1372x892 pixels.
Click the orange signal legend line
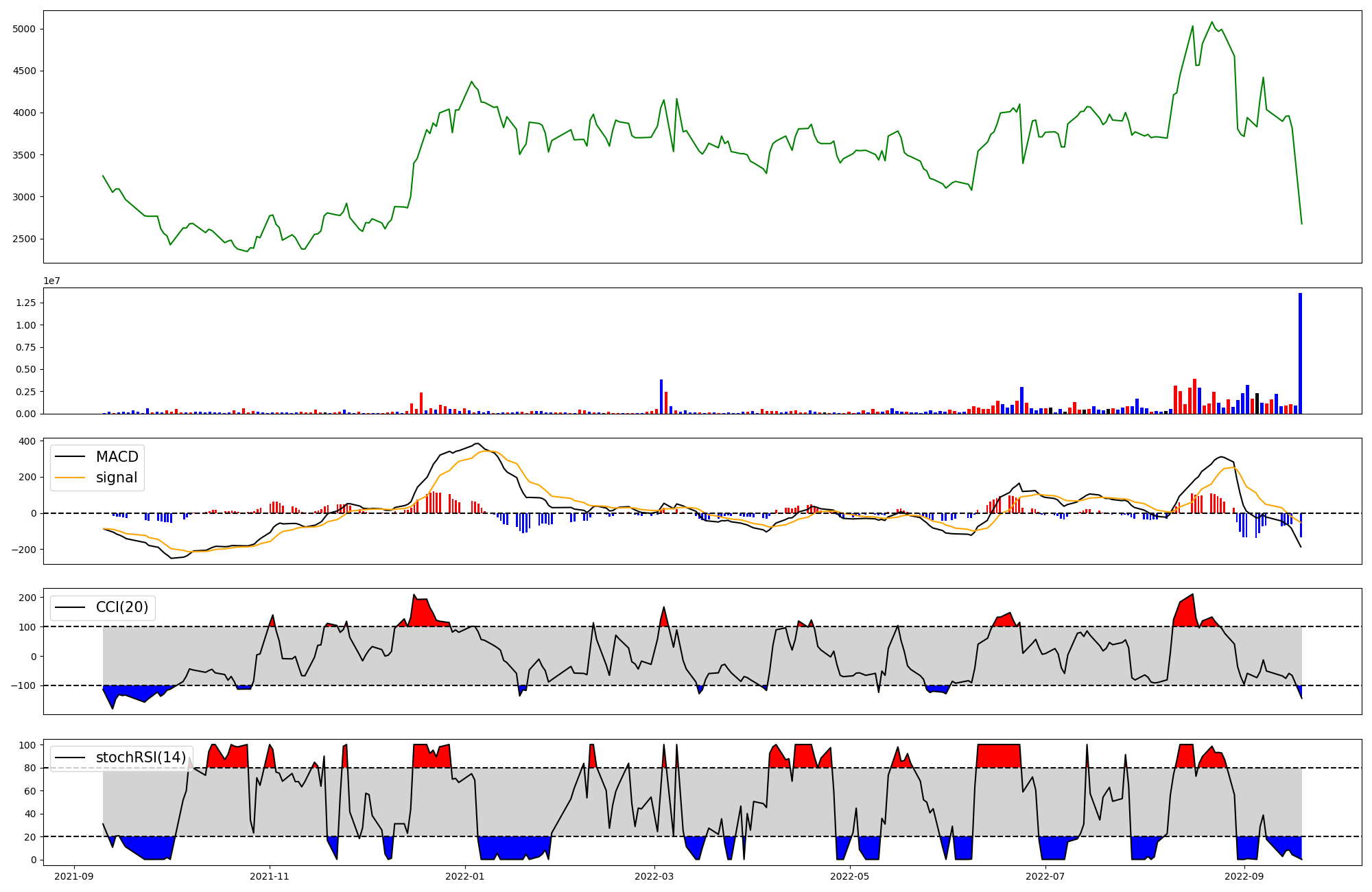(70, 478)
